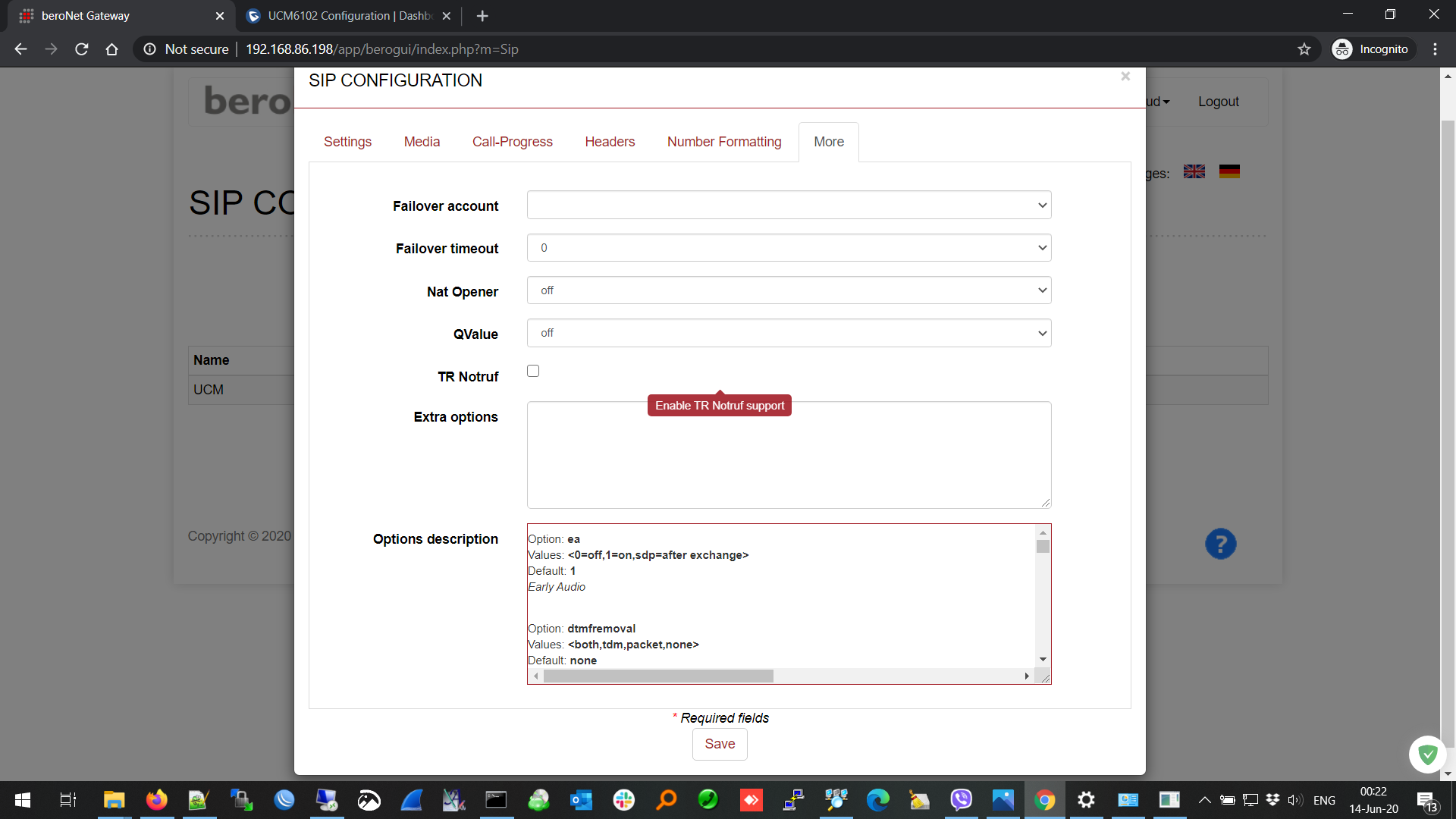
Task: Click the browser reload icon
Action: pos(82,49)
